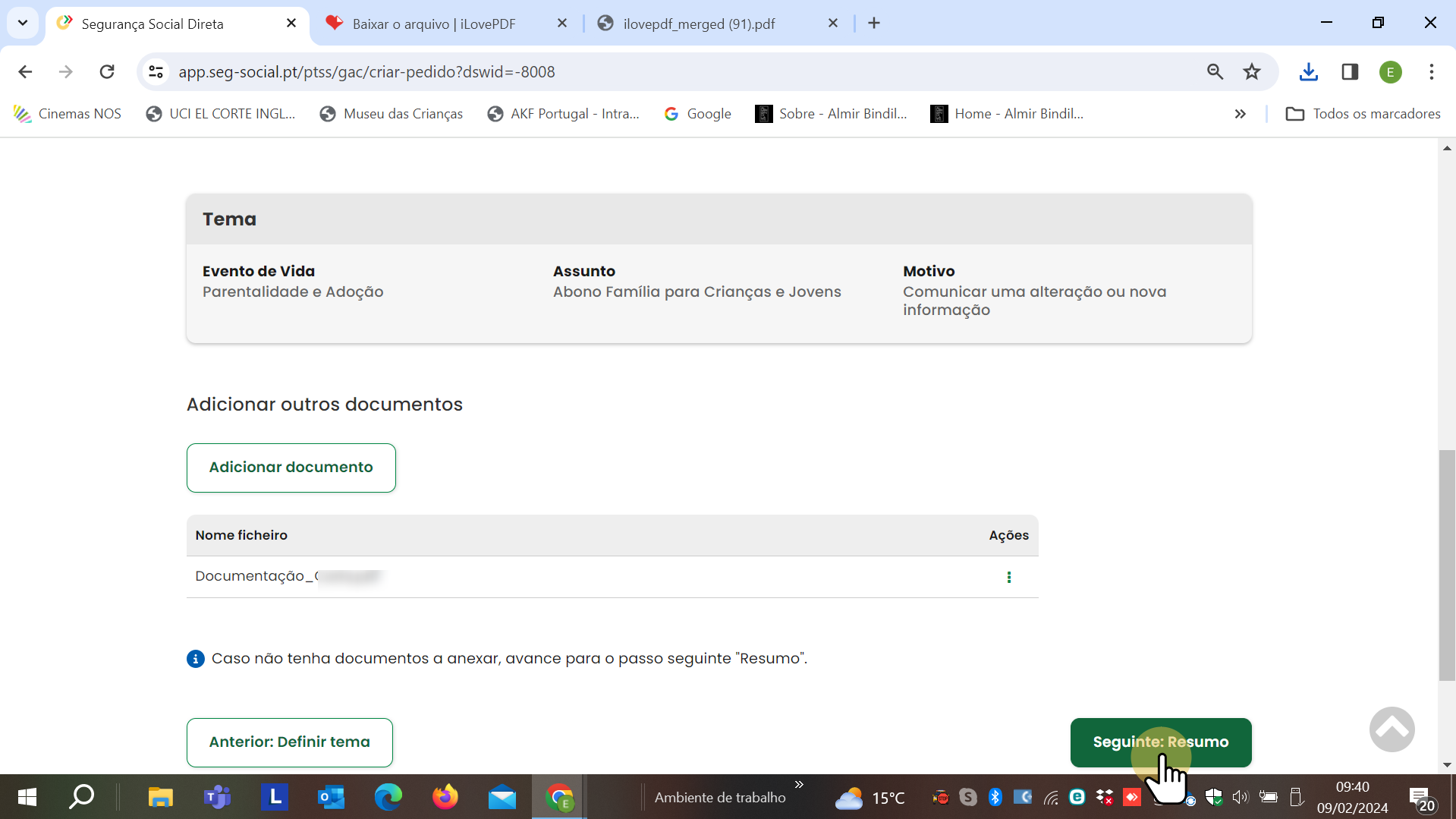1456x819 pixels.
Task: Show hidden bookmarks with the double chevron
Action: point(1240,114)
